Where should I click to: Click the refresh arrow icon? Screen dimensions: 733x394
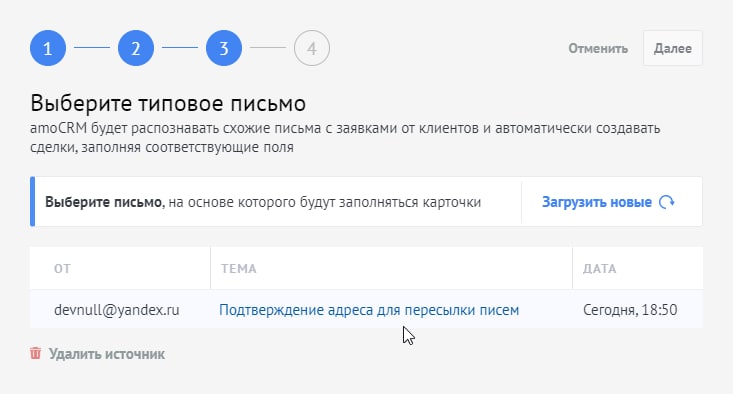pos(667,202)
